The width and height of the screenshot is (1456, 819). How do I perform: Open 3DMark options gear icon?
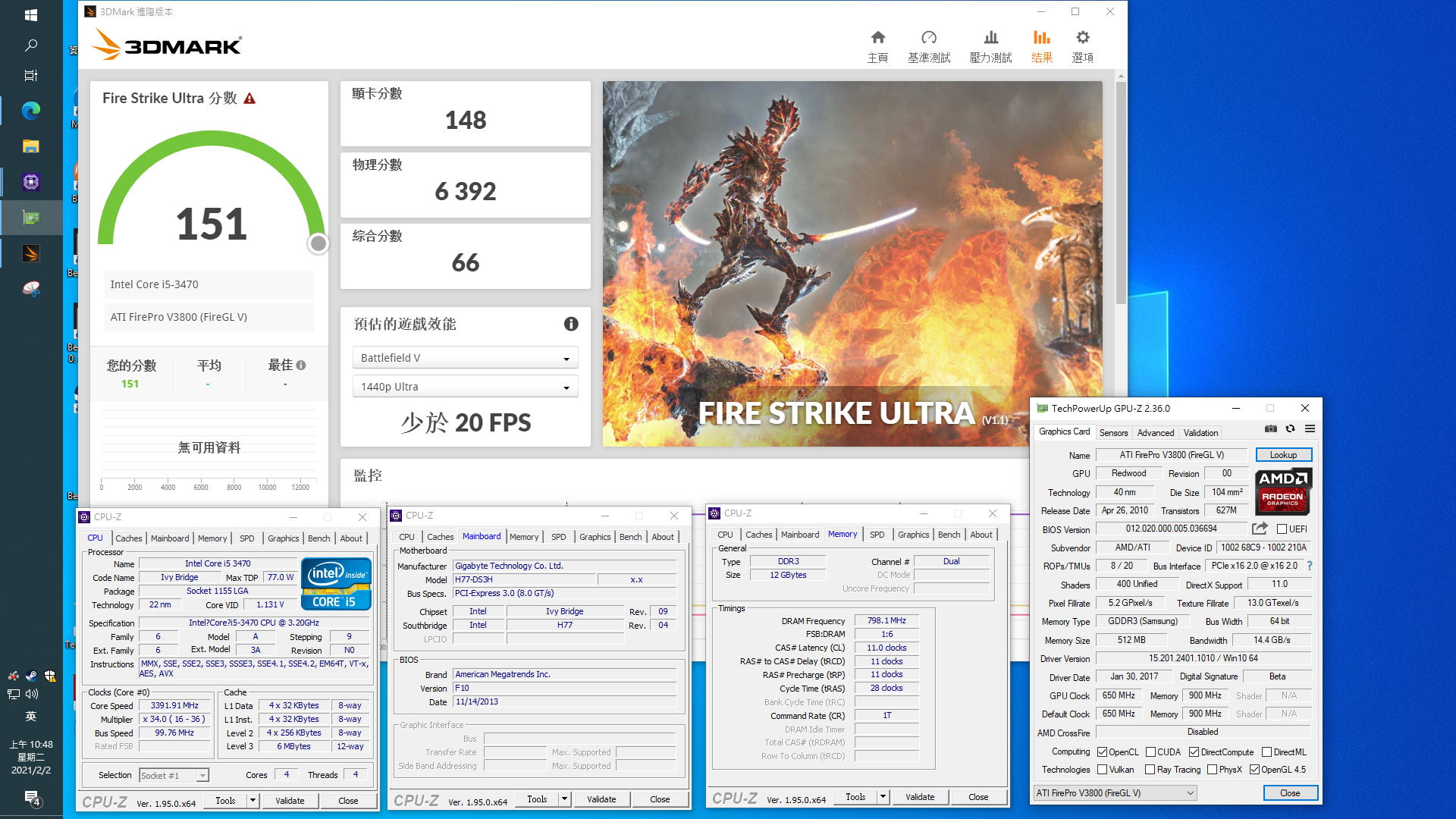coord(1083,38)
